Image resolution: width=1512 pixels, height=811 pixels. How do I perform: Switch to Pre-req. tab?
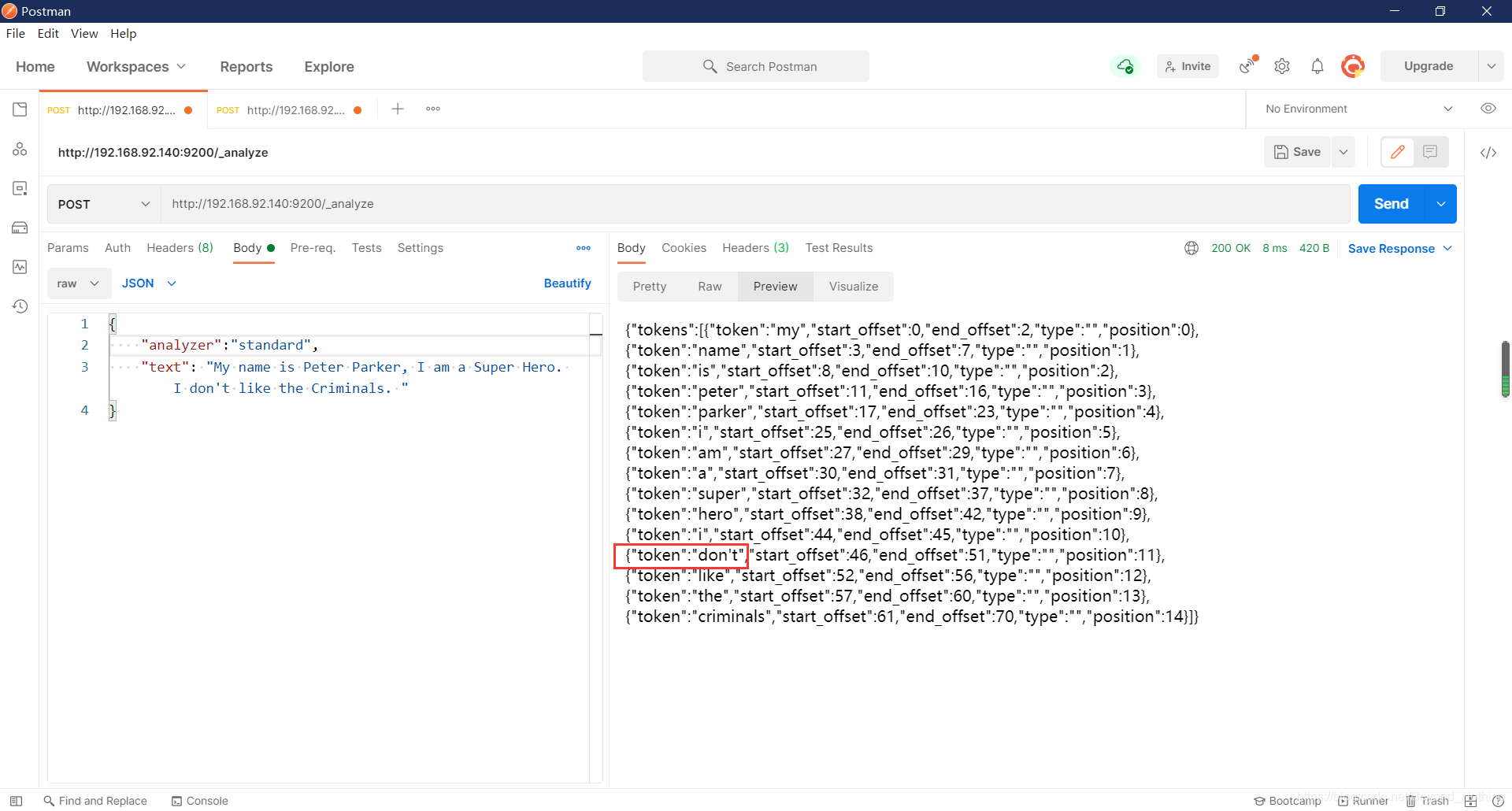[313, 248]
